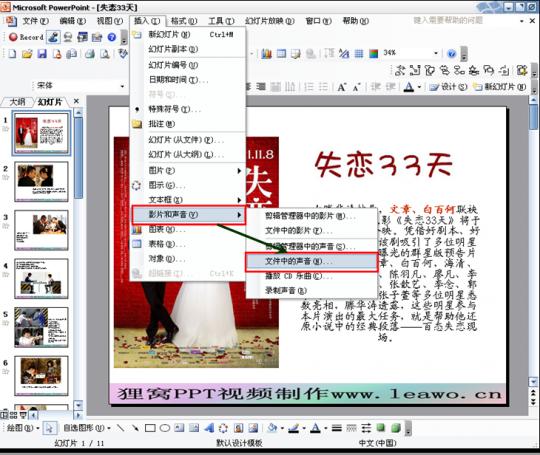
Task: Switch to the 大纲 outline tab
Action: [17, 102]
